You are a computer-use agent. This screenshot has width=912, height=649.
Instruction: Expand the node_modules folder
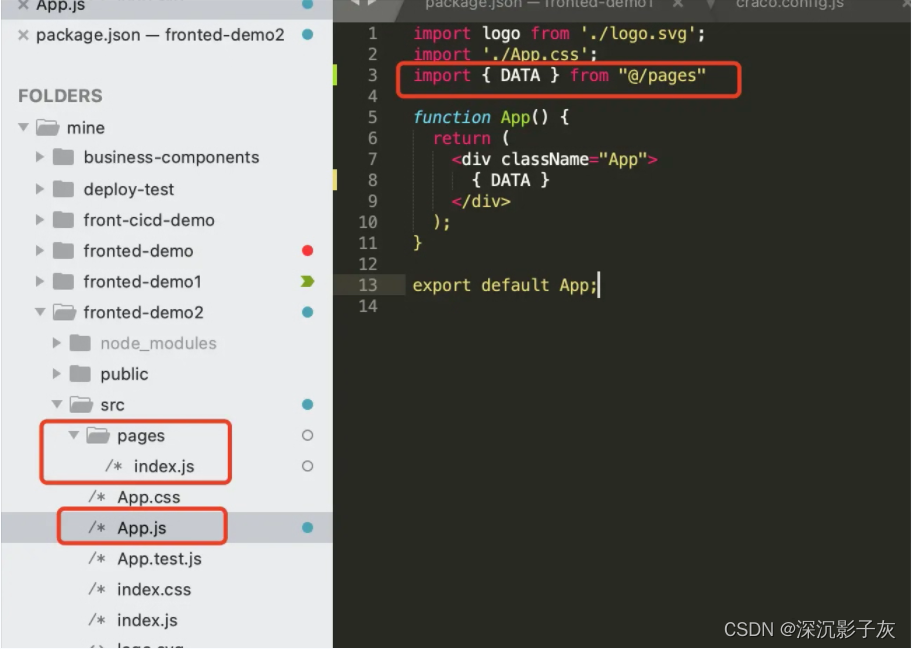pos(56,343)
